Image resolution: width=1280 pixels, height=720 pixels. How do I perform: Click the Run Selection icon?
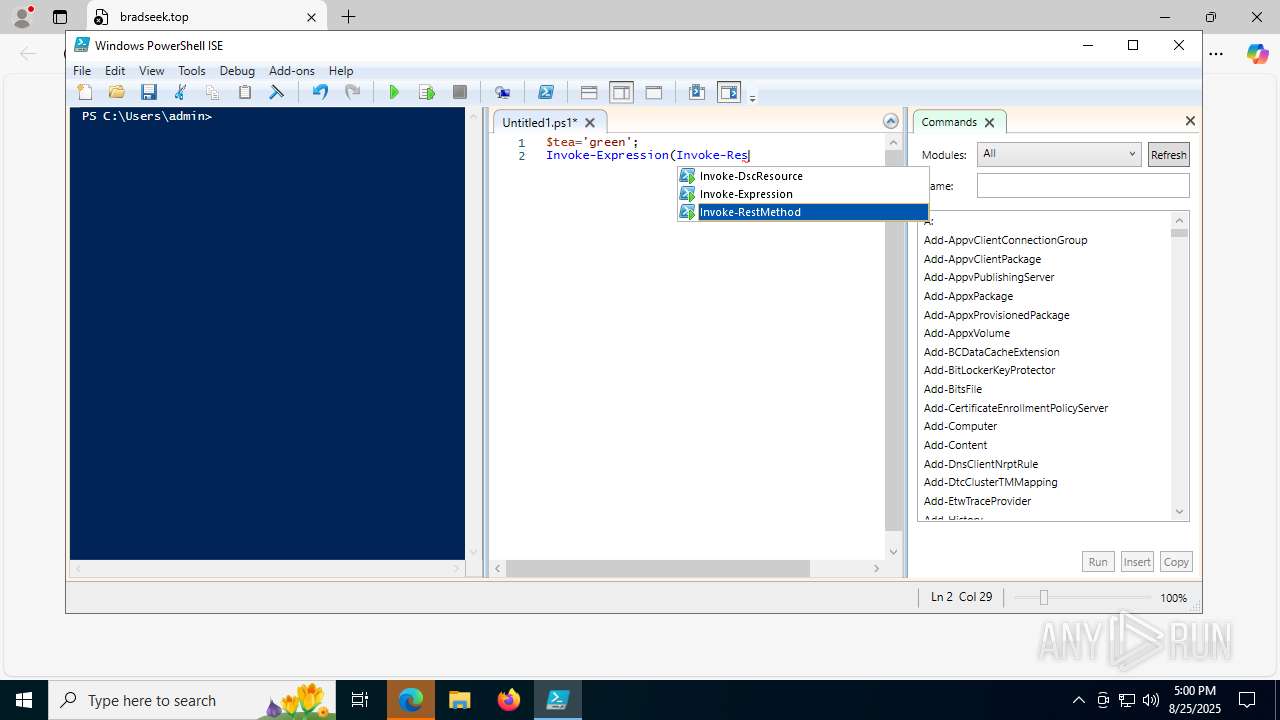[x=427, y=92]
